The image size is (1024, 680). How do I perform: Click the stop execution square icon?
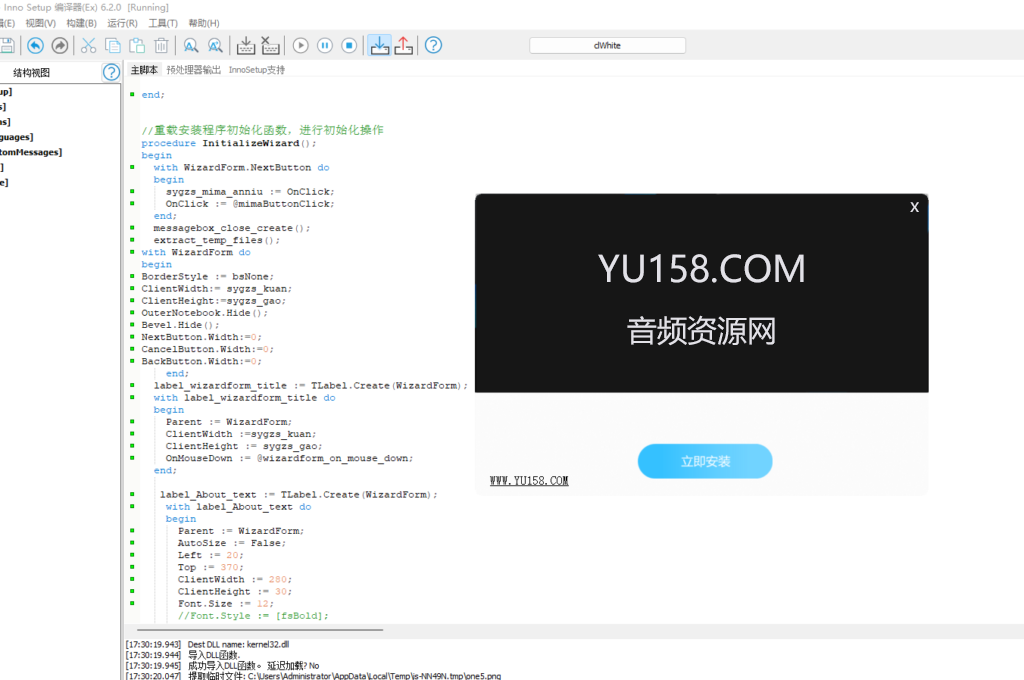pyautogui.click(x=349, y=45)
